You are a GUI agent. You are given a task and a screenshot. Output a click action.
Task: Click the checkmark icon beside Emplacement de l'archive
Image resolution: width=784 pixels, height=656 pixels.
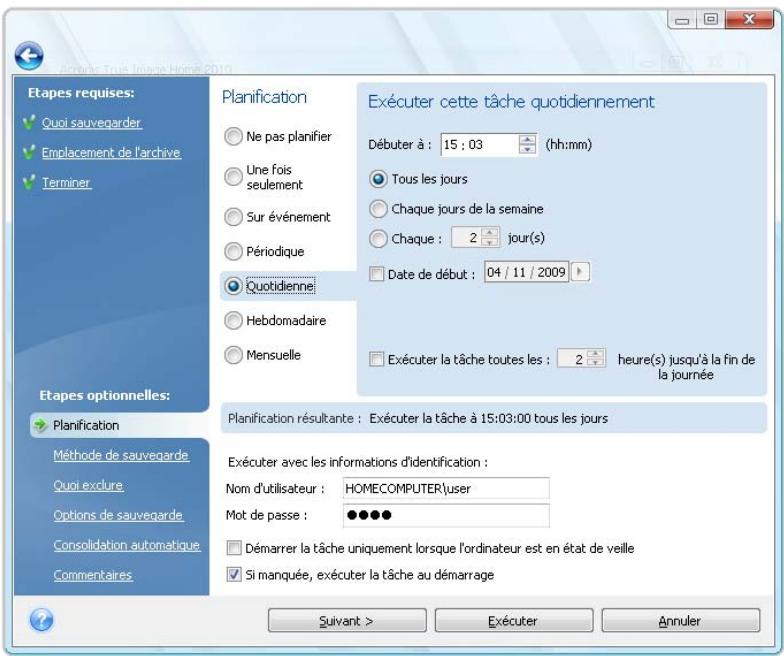pos(30,152)
